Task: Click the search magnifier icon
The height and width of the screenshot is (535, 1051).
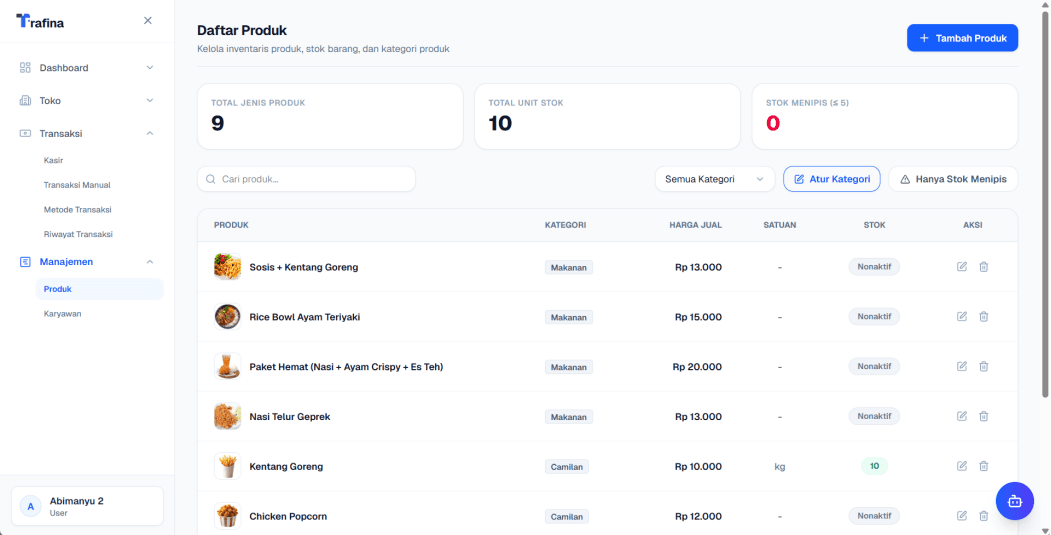Action: [210, 179]
